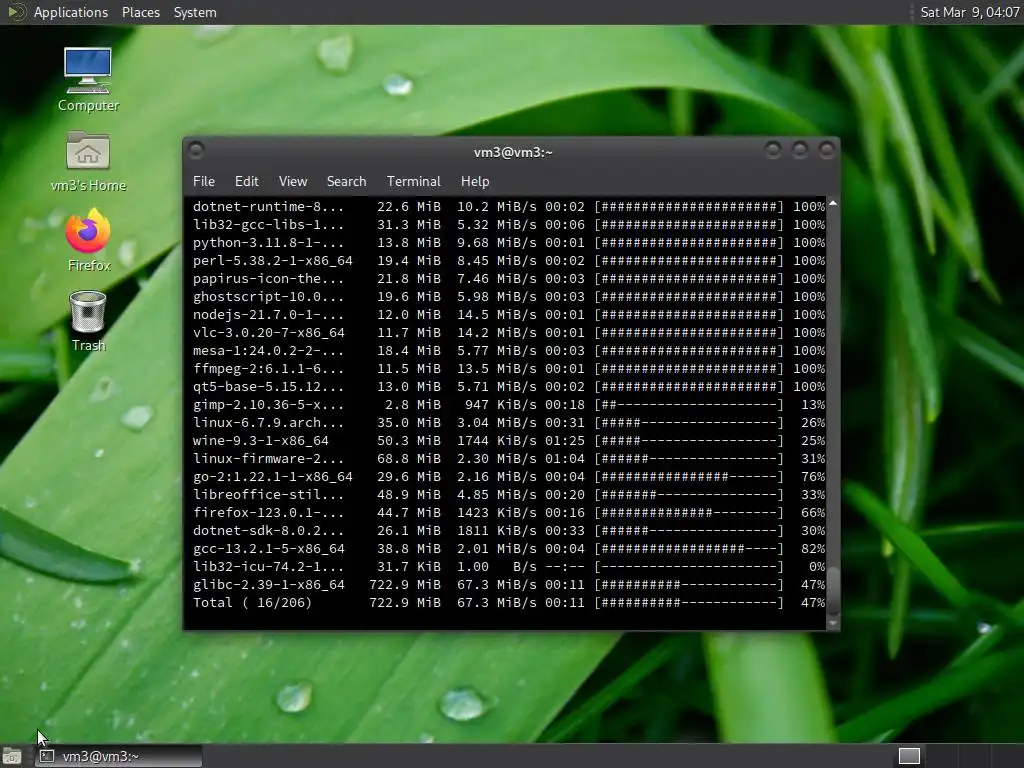Viewport: 1024px width, 768px height.
Task: Open the terminal Search menu
Action: [x=346, y=181]
